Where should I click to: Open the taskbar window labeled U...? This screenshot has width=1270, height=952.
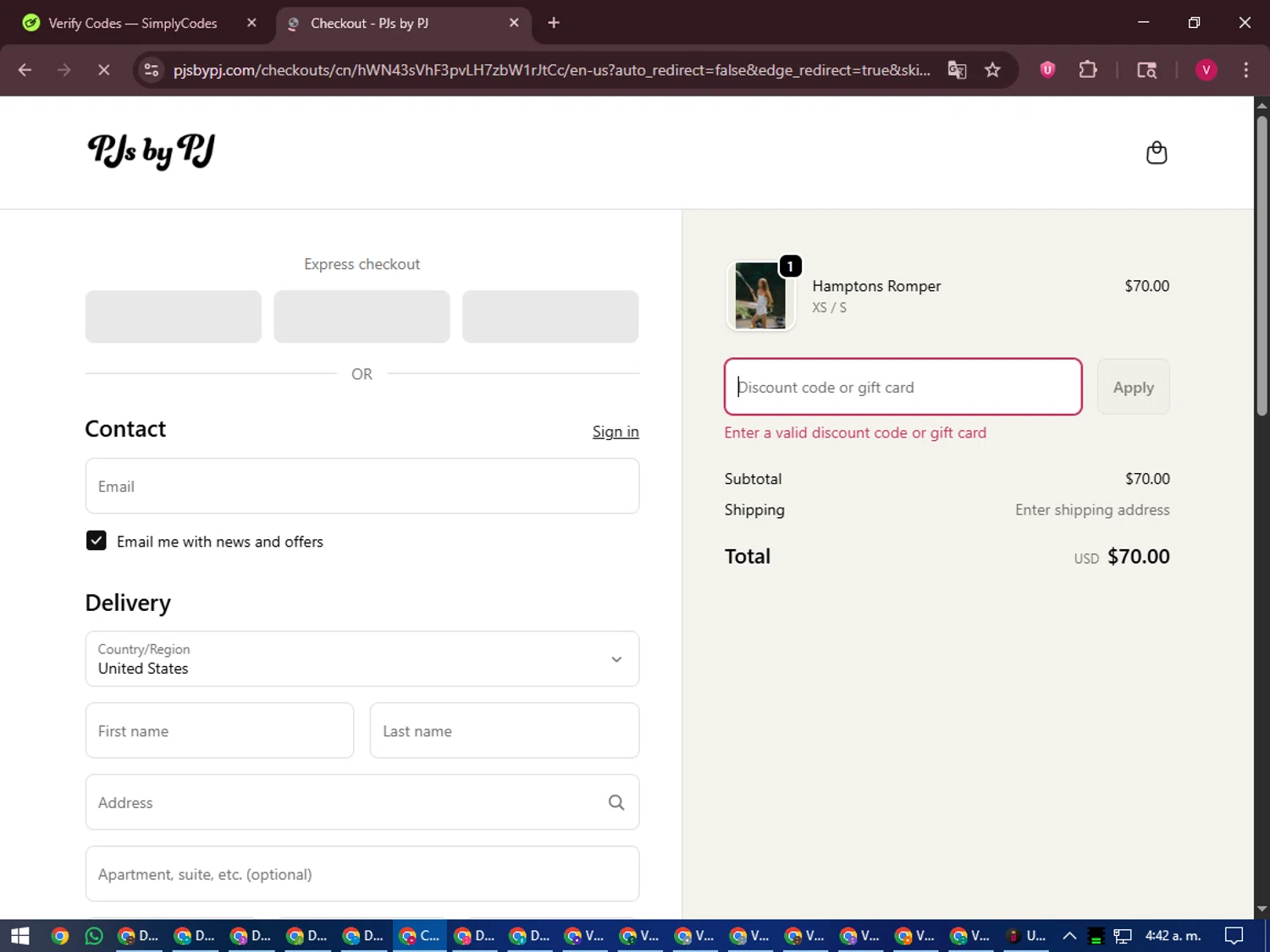coord(1026,935)
